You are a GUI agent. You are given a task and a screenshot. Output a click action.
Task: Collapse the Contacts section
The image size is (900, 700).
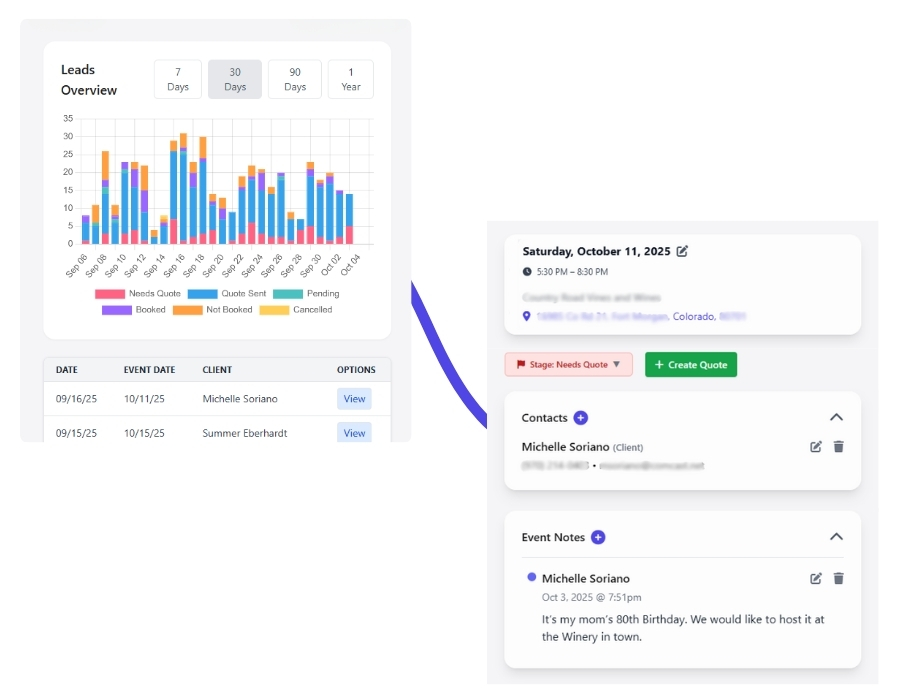[836, 418]
